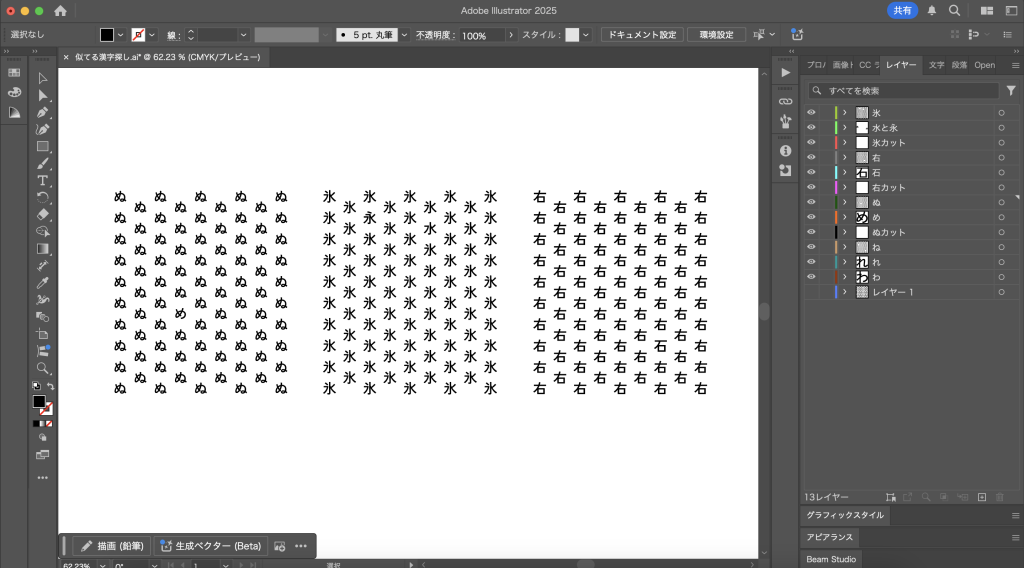Select the Pen tool
1024x568 pixels.
click(x=42, y=112)
